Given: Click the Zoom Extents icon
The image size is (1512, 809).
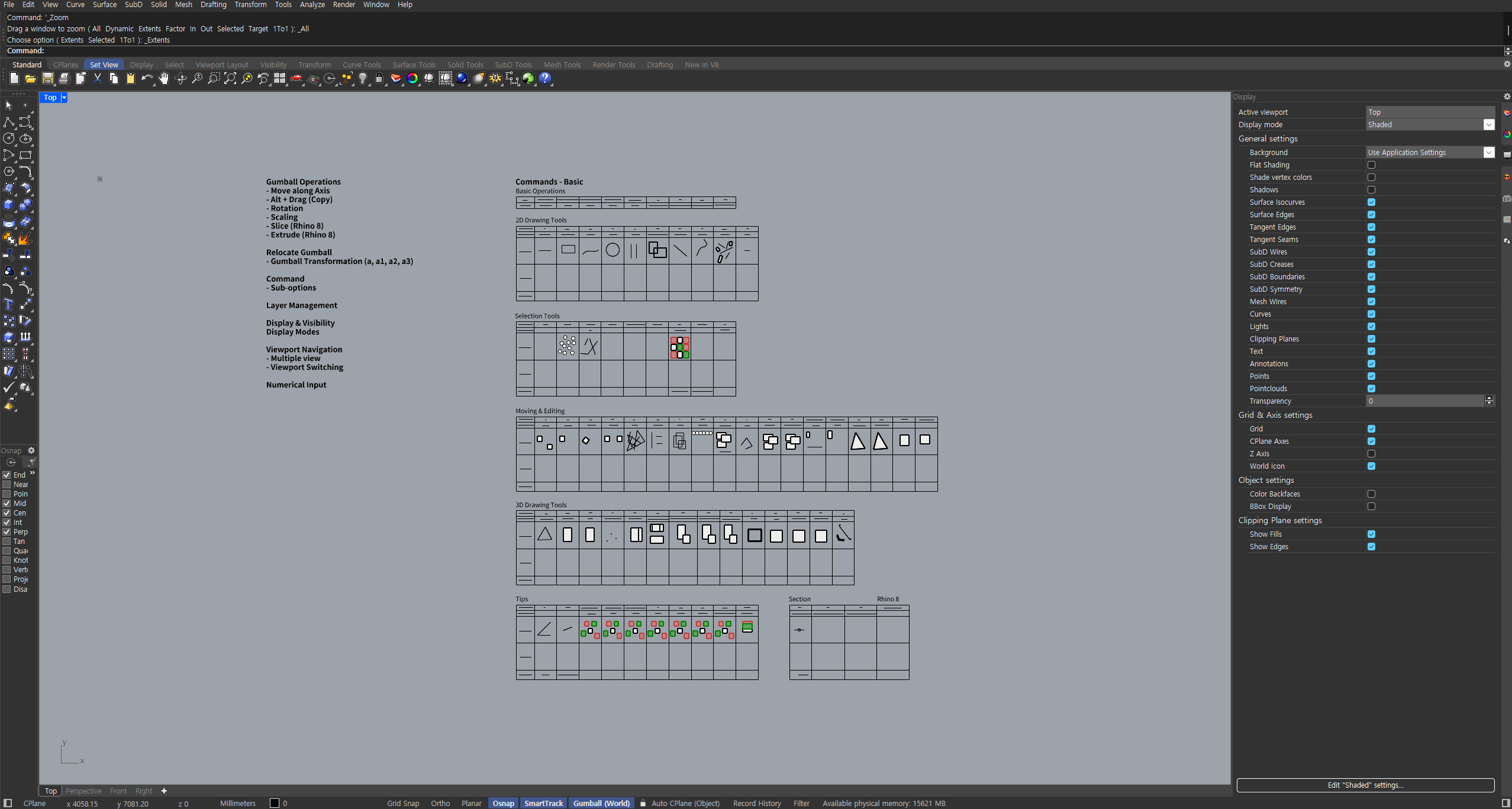Looking at the screenshot, I should [230, 78].
